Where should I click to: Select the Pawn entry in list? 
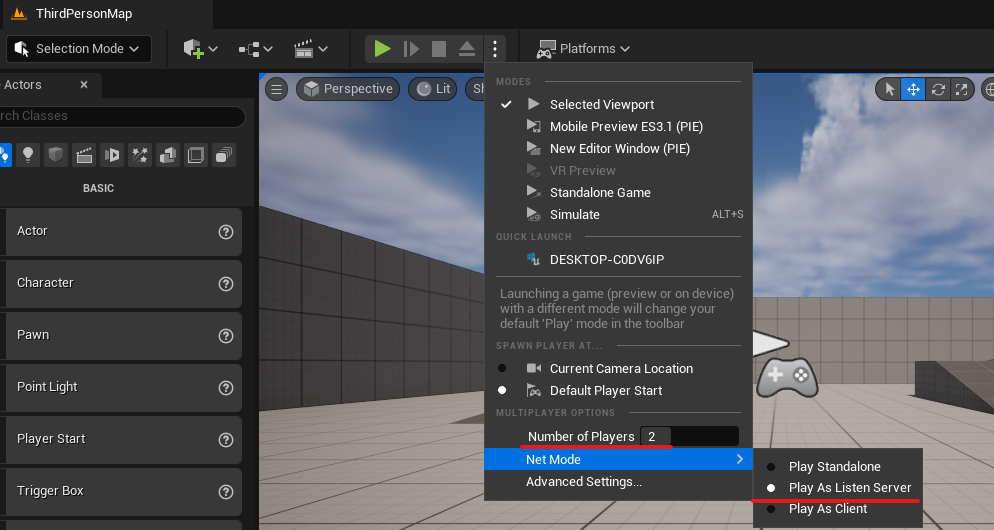tap(120, 335)
